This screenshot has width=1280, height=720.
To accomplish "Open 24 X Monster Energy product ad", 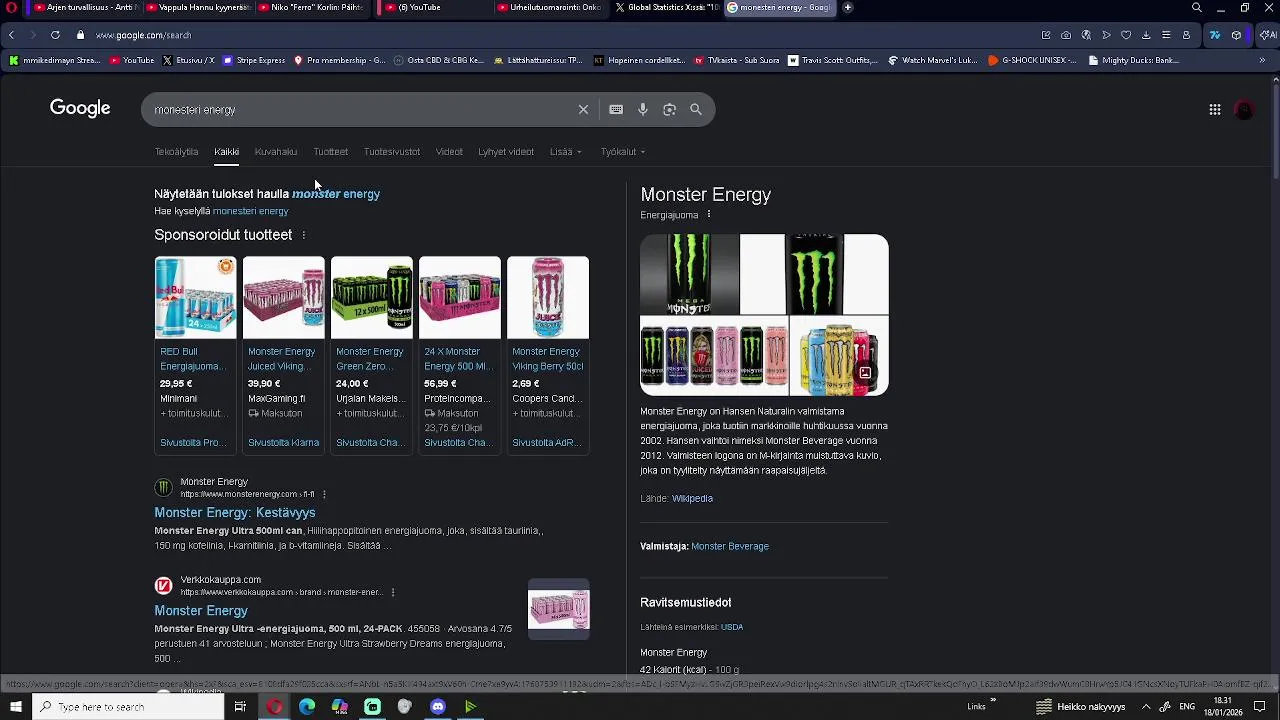I will point(459,355).
